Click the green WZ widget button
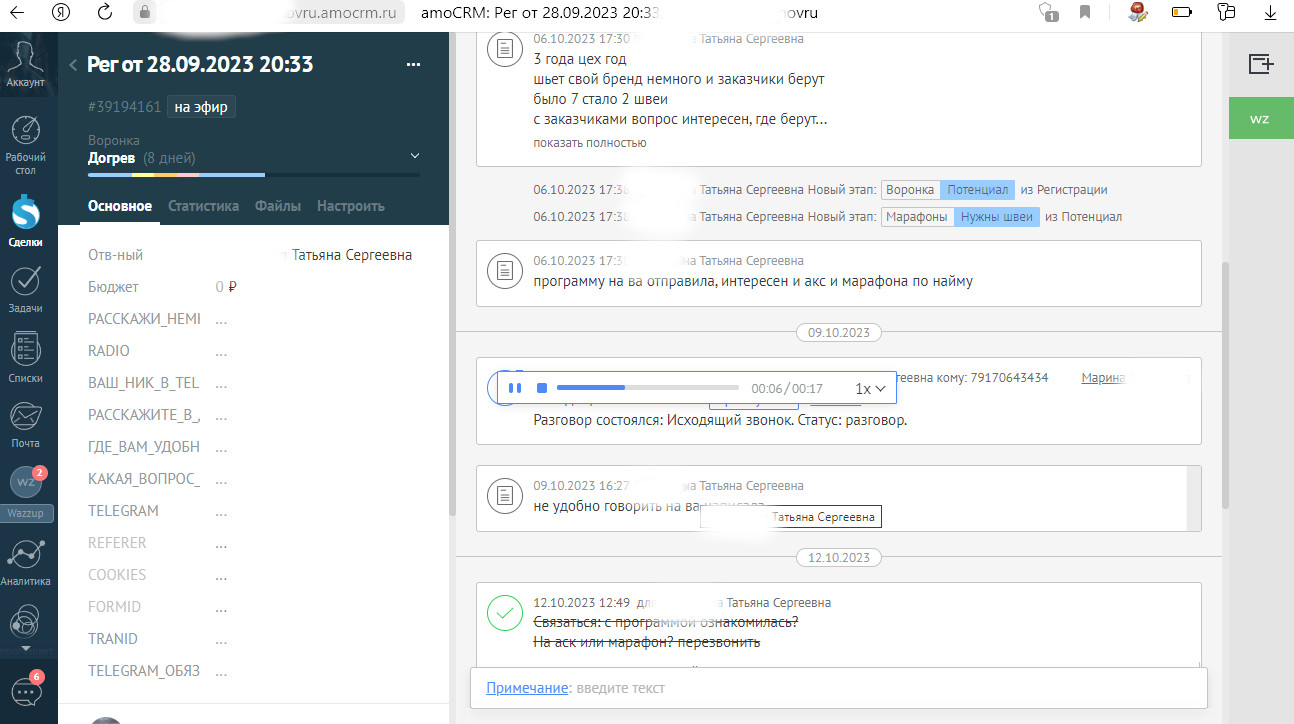This screenshot has height=724, width=1294. [1260, 119]
